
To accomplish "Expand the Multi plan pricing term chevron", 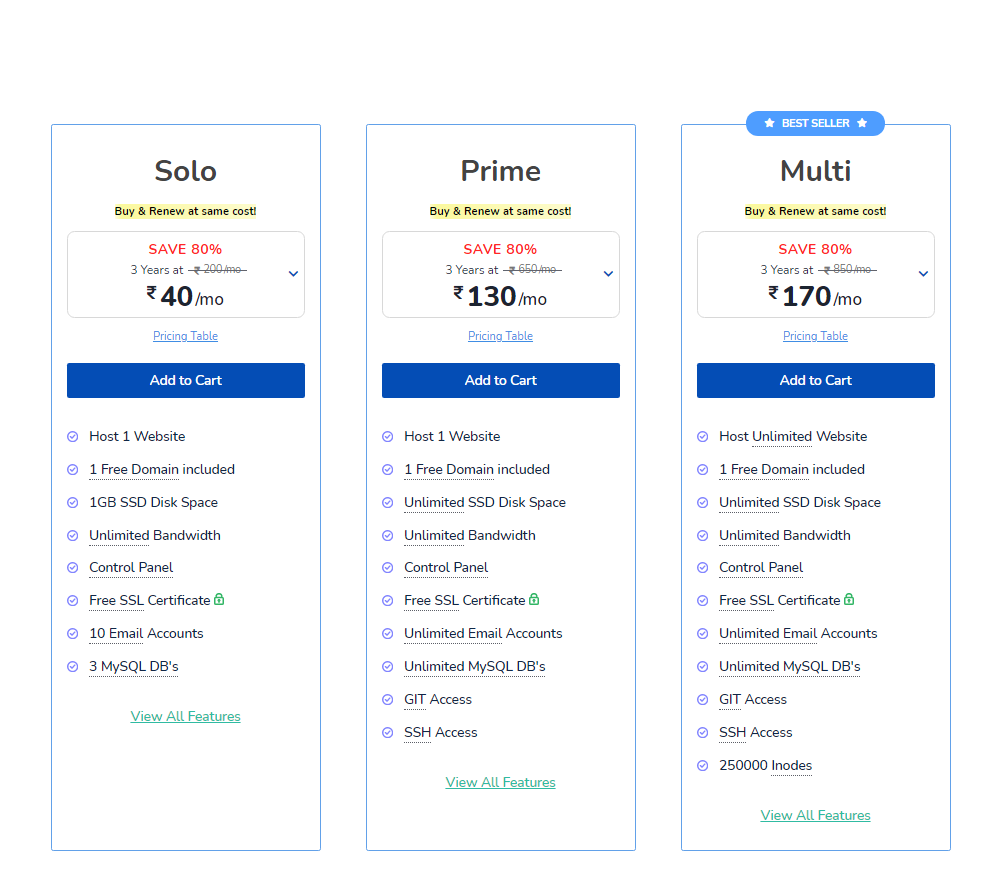I will pos(923,274).
